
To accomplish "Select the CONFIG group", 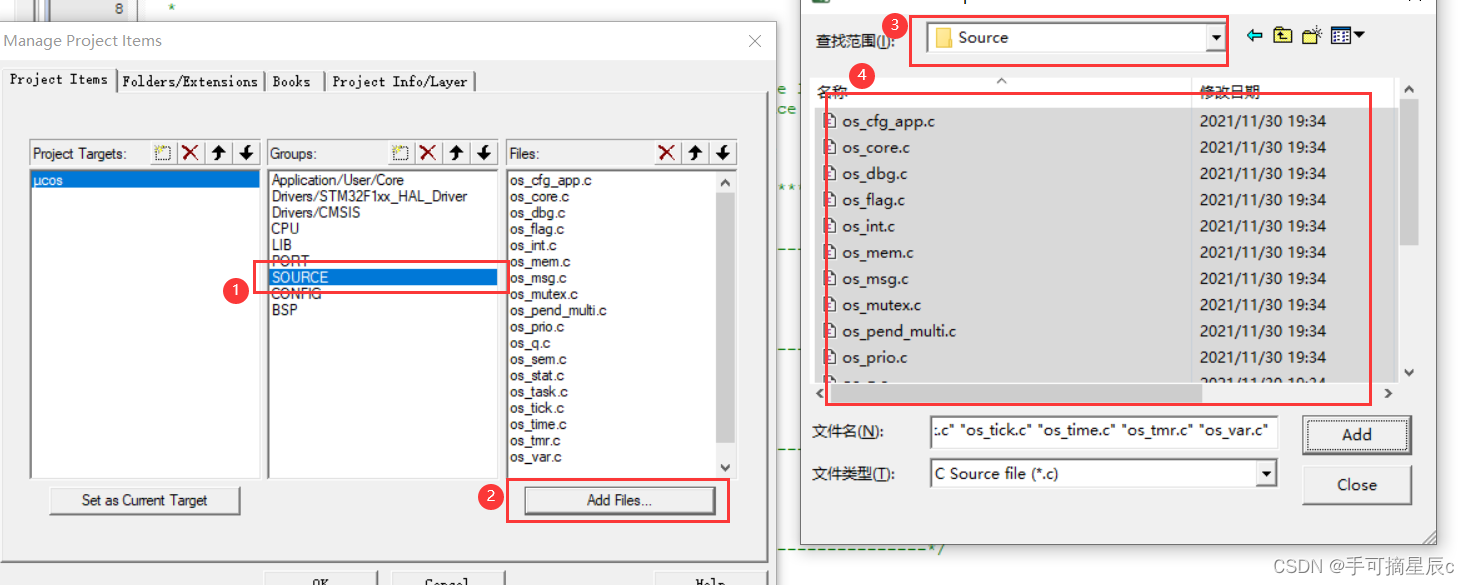I will (x=296, y=294).
